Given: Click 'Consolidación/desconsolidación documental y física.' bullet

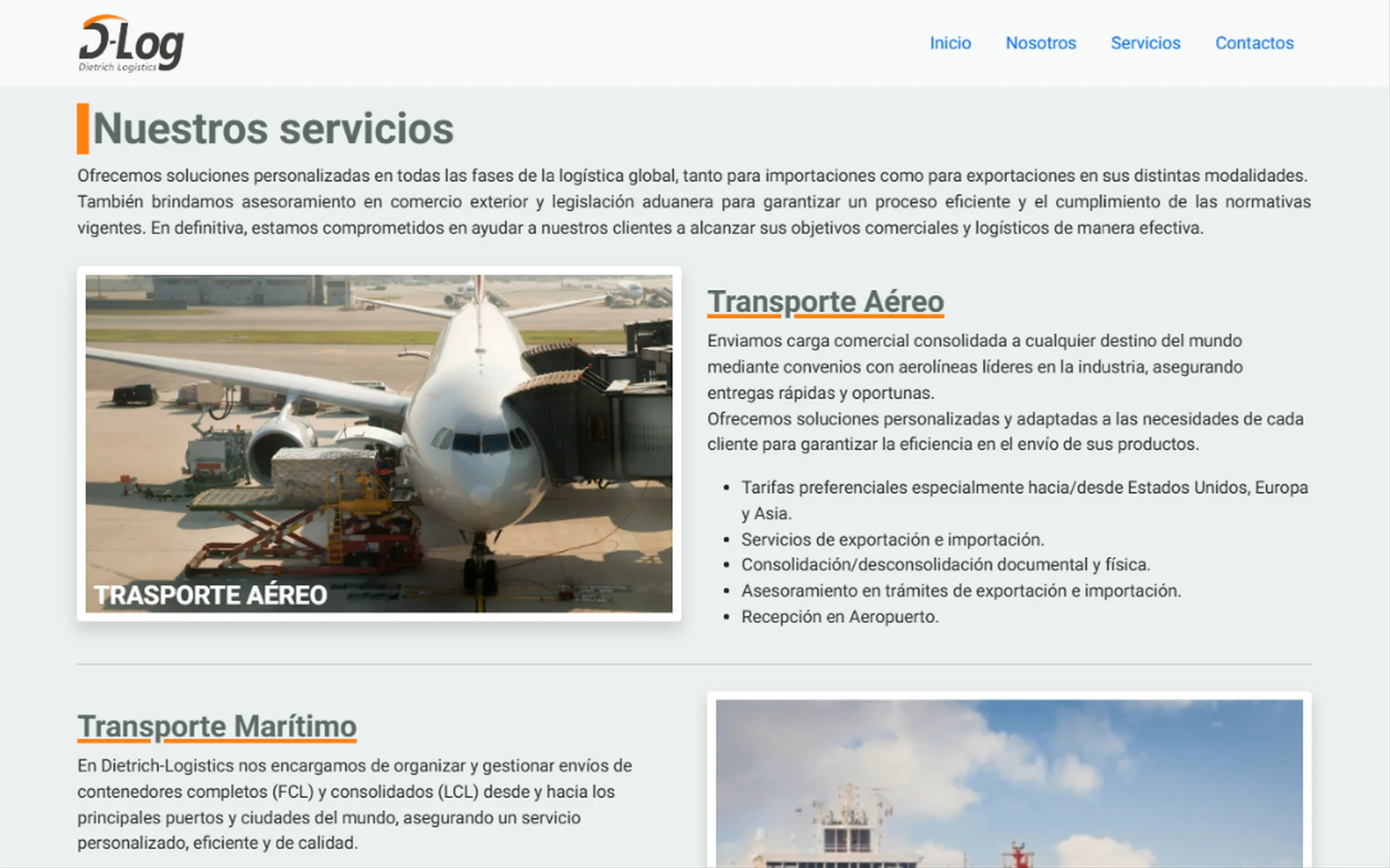Looking at the screenshot, I should pyautogui.click(x=946, y=565).
